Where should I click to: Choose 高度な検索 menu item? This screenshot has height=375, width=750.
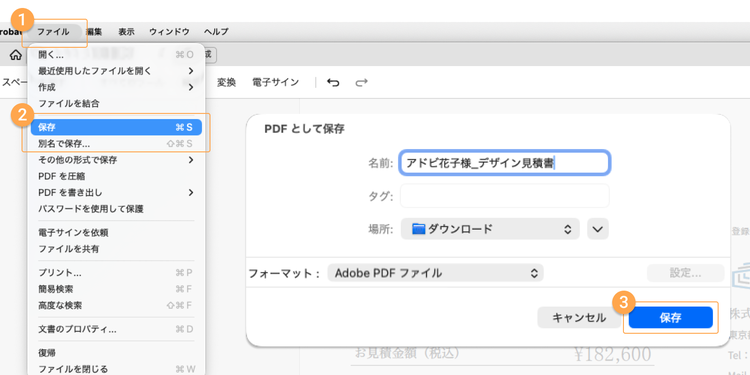[116, 305]
